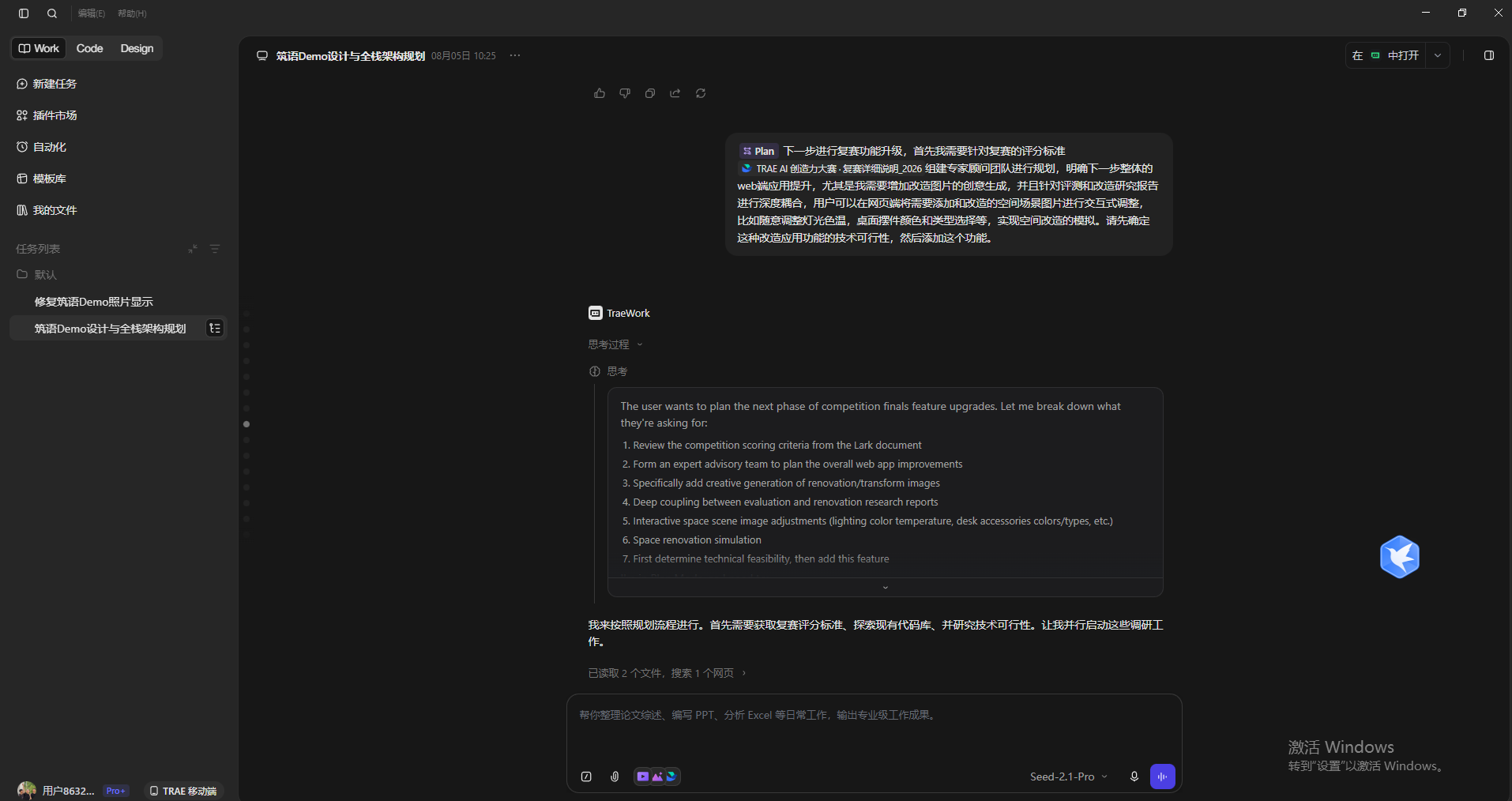Open the 编辑(E) menu

pos(92,13)
